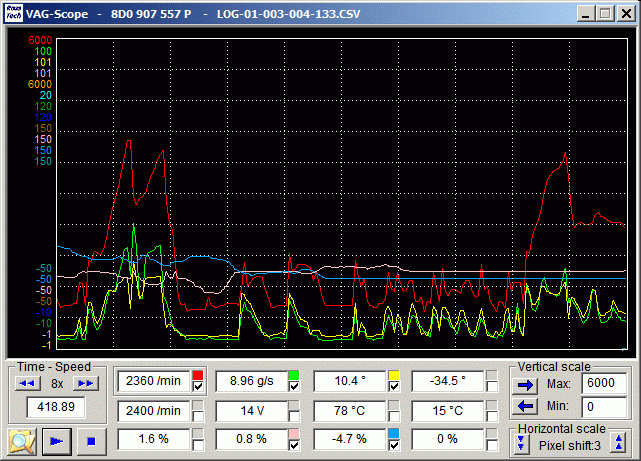Select the 0.8 % value field
641x461 pixels.
(x=251, y=439)
